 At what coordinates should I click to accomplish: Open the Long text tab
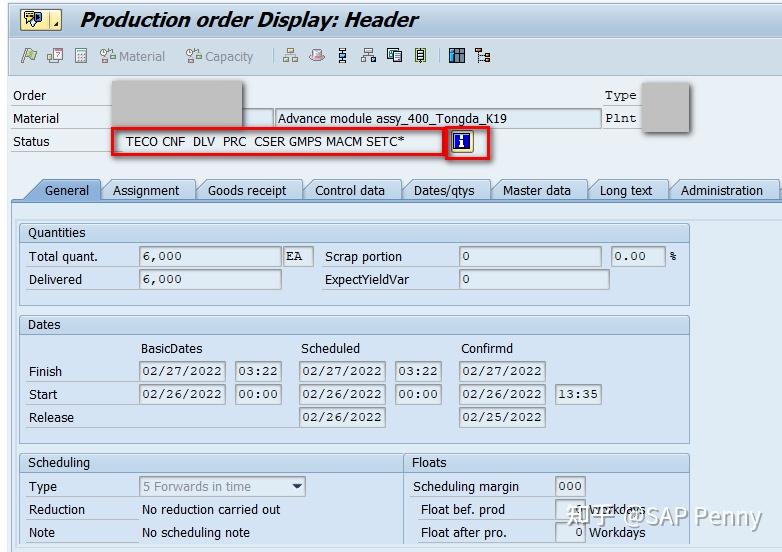[x=626, y=190]
